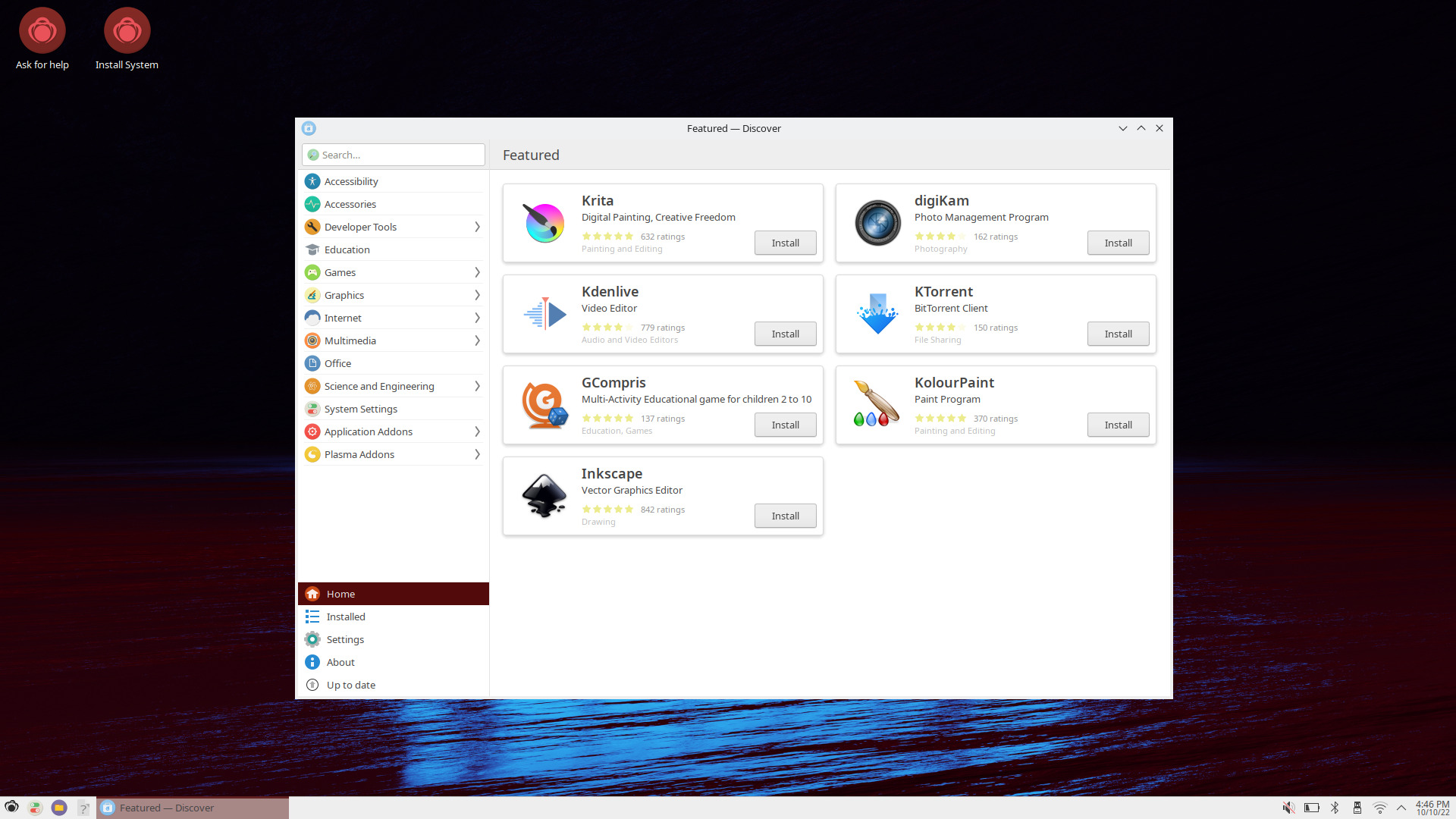Expand the Games category chevron

pyautogui.click(x=477, y=272)
